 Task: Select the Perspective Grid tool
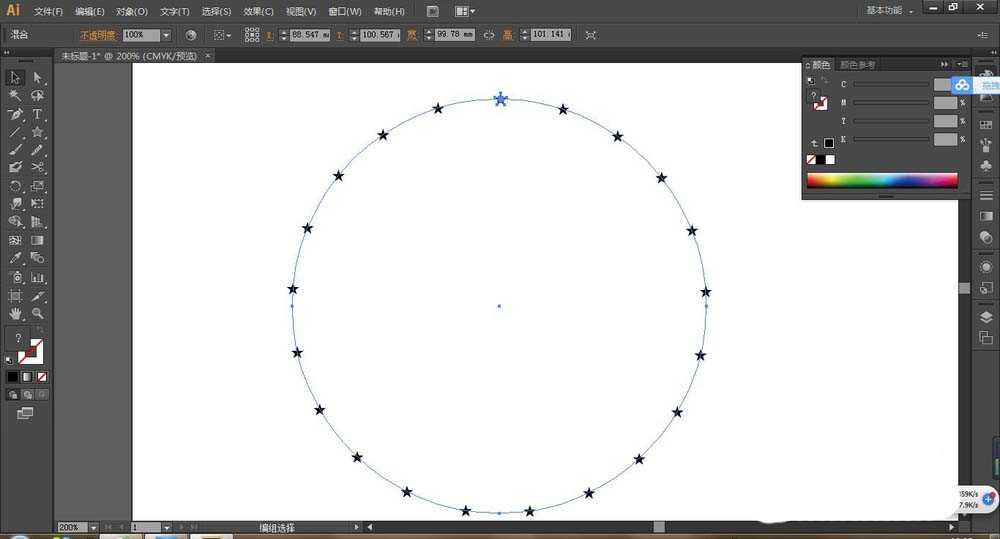(x=38, y=222)
